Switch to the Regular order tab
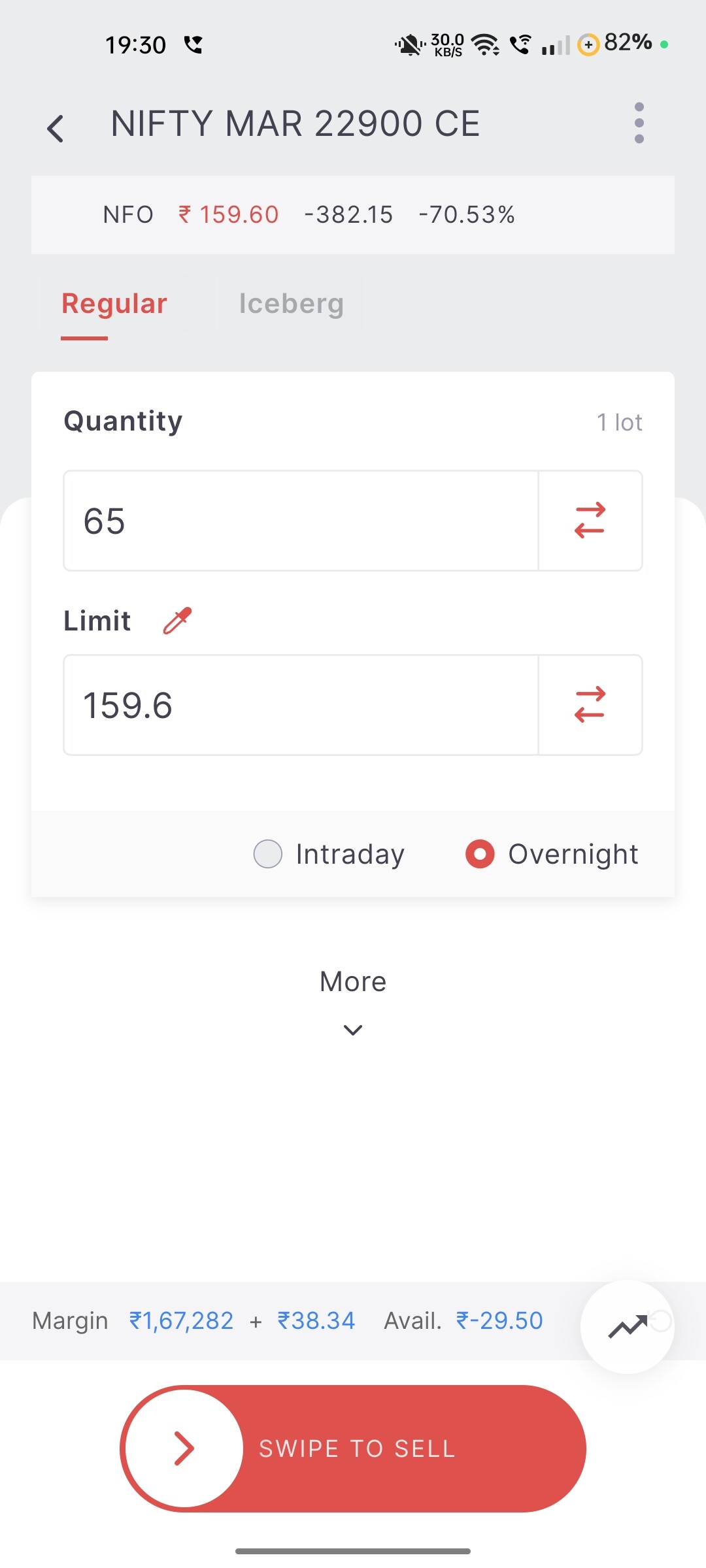Viewport: 706px width, 1568px height. coord(114,304)
